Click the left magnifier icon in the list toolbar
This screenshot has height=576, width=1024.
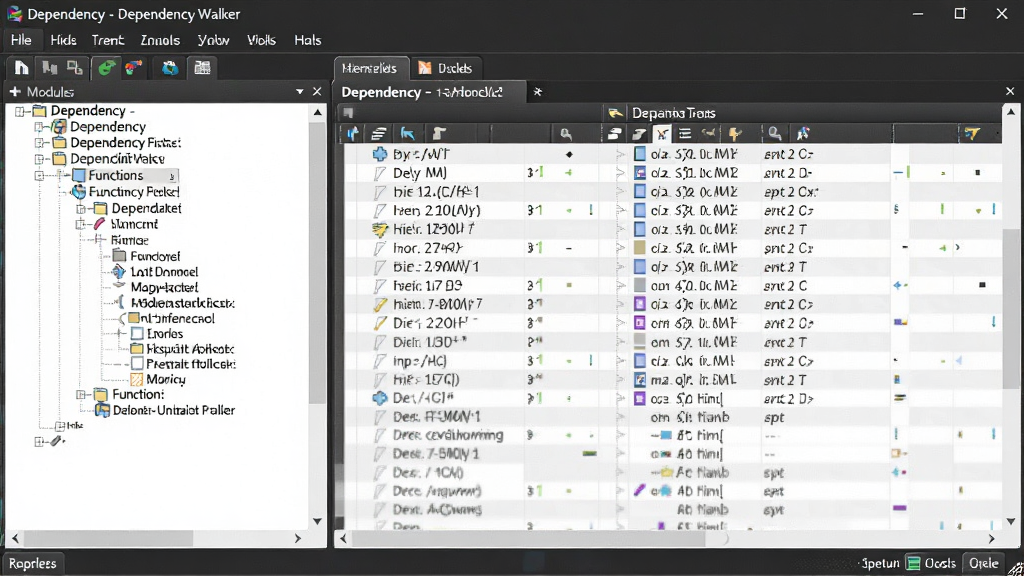click(566, 135)
